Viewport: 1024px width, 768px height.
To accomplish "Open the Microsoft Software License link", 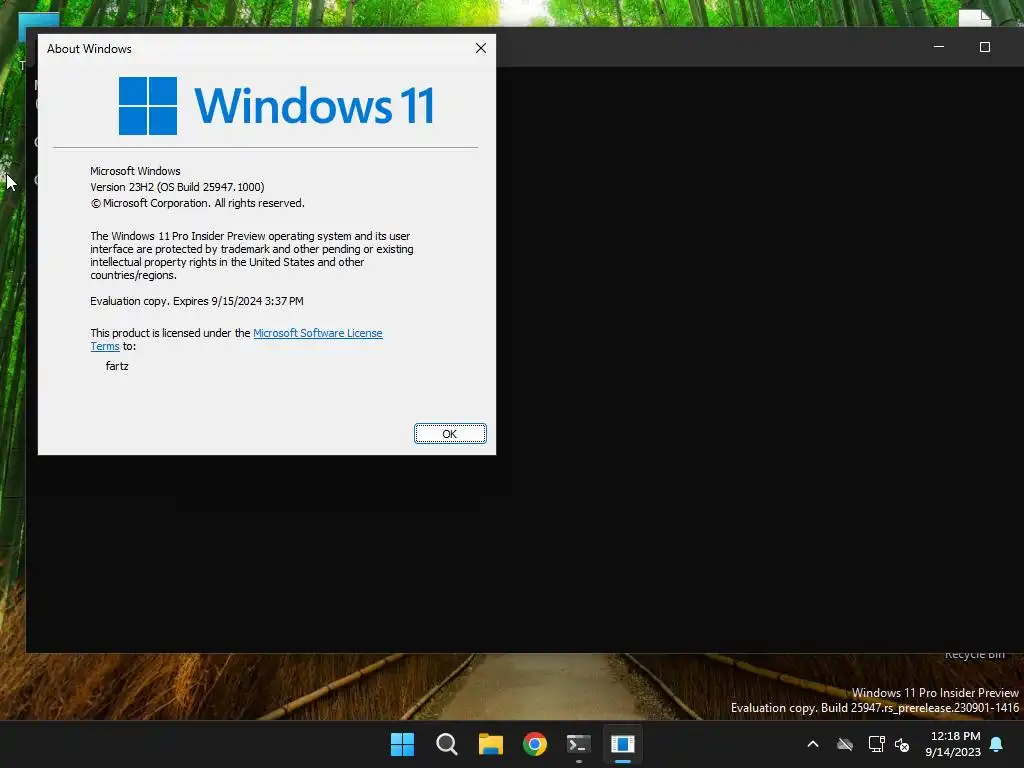I will click(x=317, y=333).
